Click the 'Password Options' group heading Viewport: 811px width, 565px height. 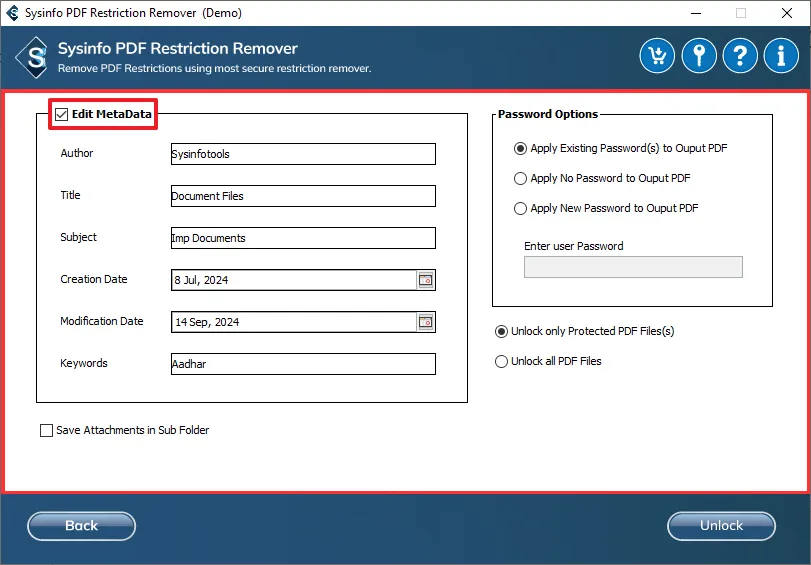tap(548, 114)
